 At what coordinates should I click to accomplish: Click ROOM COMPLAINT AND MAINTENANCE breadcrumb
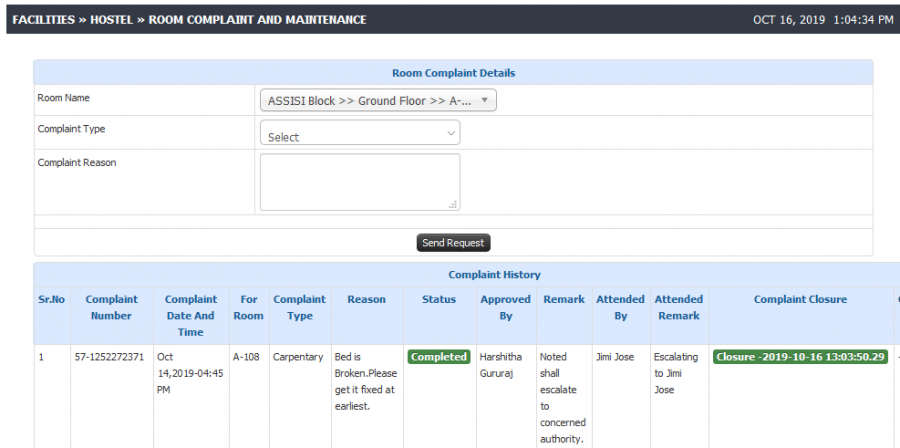pyautogui.click(x=258, y=20)
